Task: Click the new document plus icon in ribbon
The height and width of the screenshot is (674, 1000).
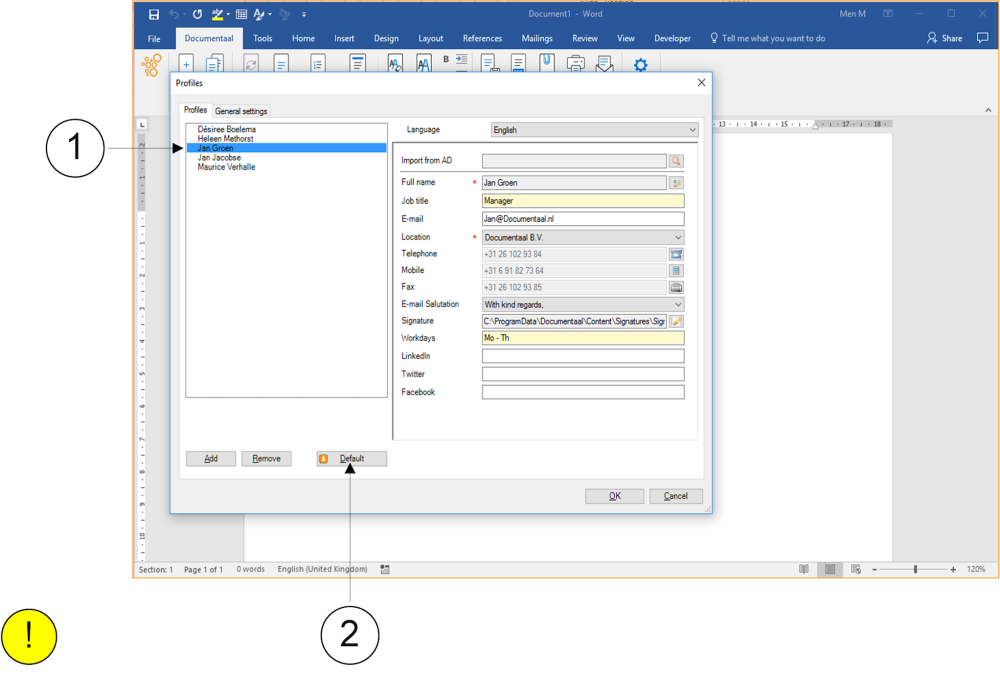Action: tap(186, 64)
